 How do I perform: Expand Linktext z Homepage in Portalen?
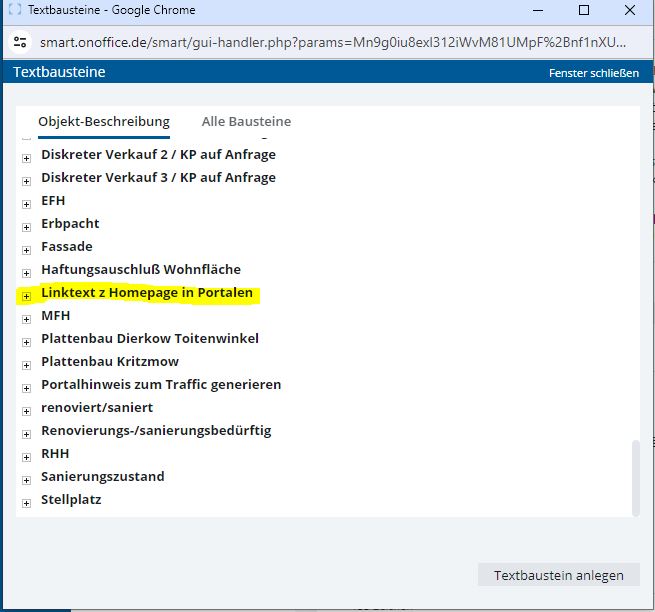[x=27, y=294]
